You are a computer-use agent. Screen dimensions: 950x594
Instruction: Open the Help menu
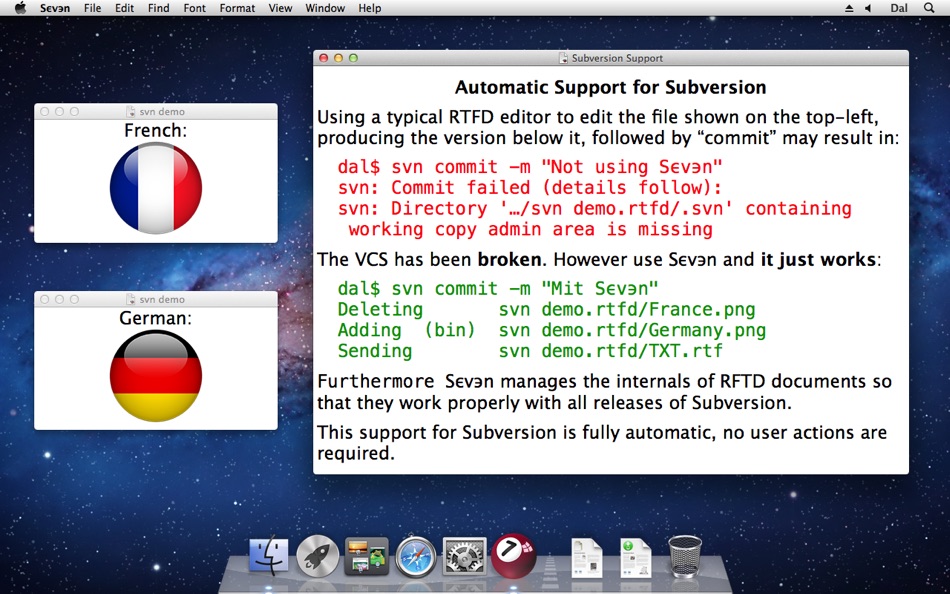coord(370,8)
